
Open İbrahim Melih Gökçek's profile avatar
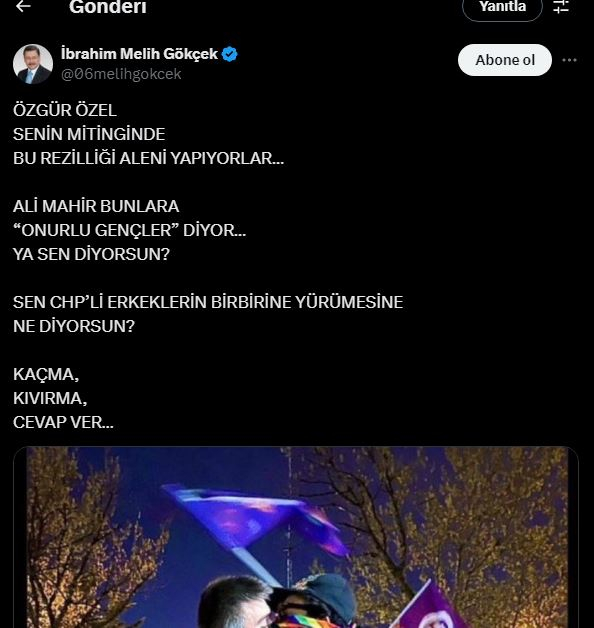point(33,64)
